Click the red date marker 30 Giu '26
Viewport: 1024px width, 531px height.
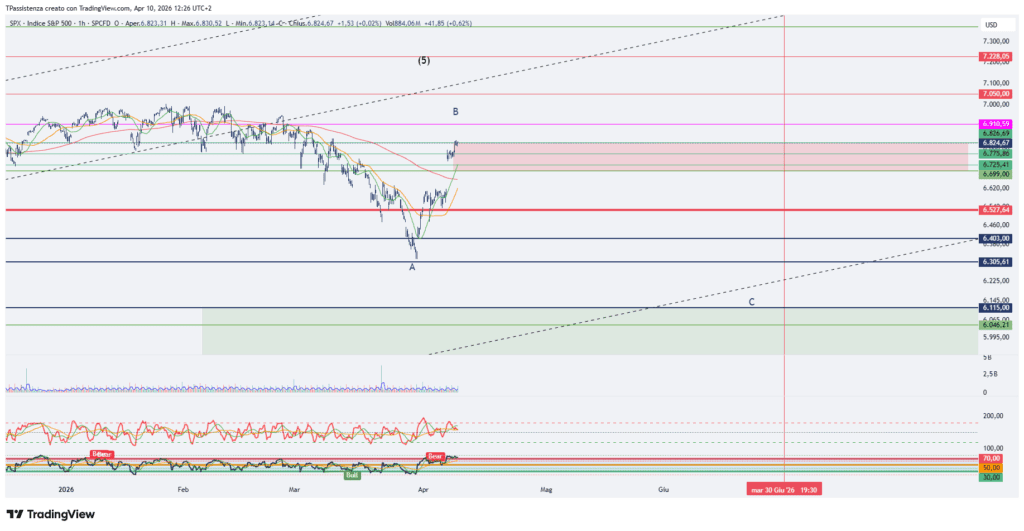coord(784,490)
